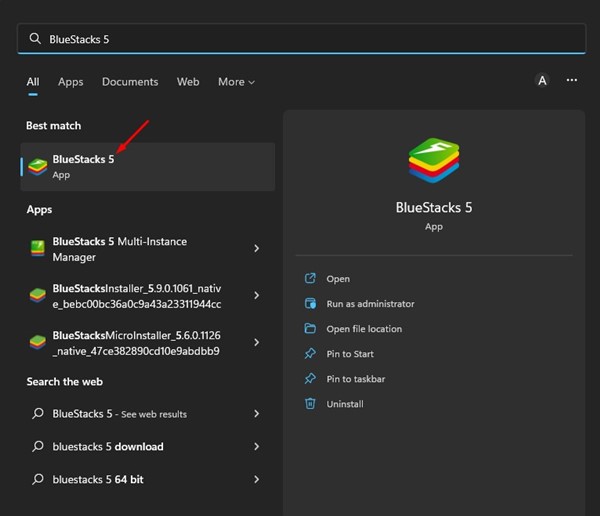
Task: Expand the bluestacks 5 download suggestion arrow
Action: tap(257, 446)
